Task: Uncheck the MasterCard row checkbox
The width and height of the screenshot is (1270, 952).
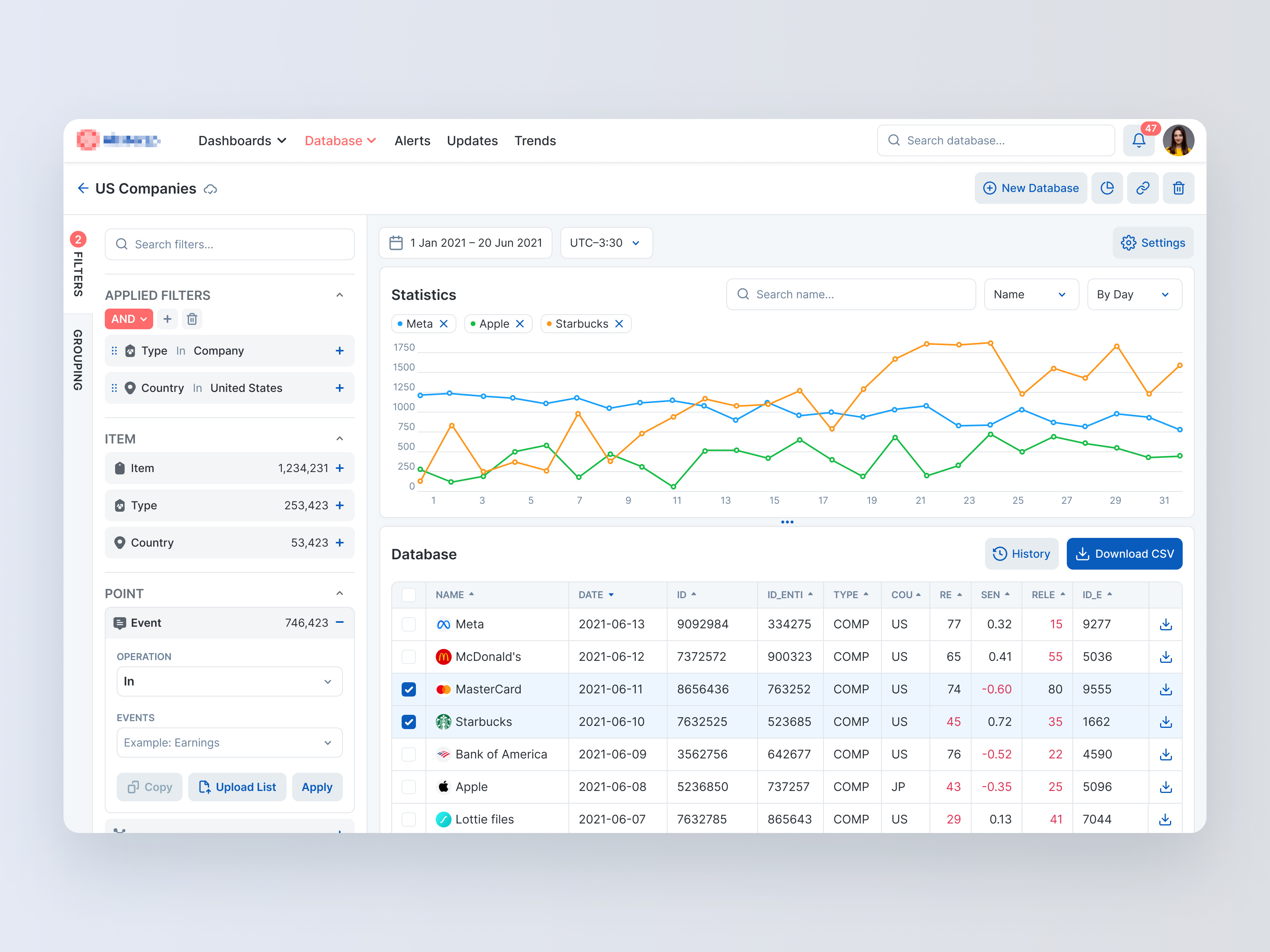Action: point(408,689)
